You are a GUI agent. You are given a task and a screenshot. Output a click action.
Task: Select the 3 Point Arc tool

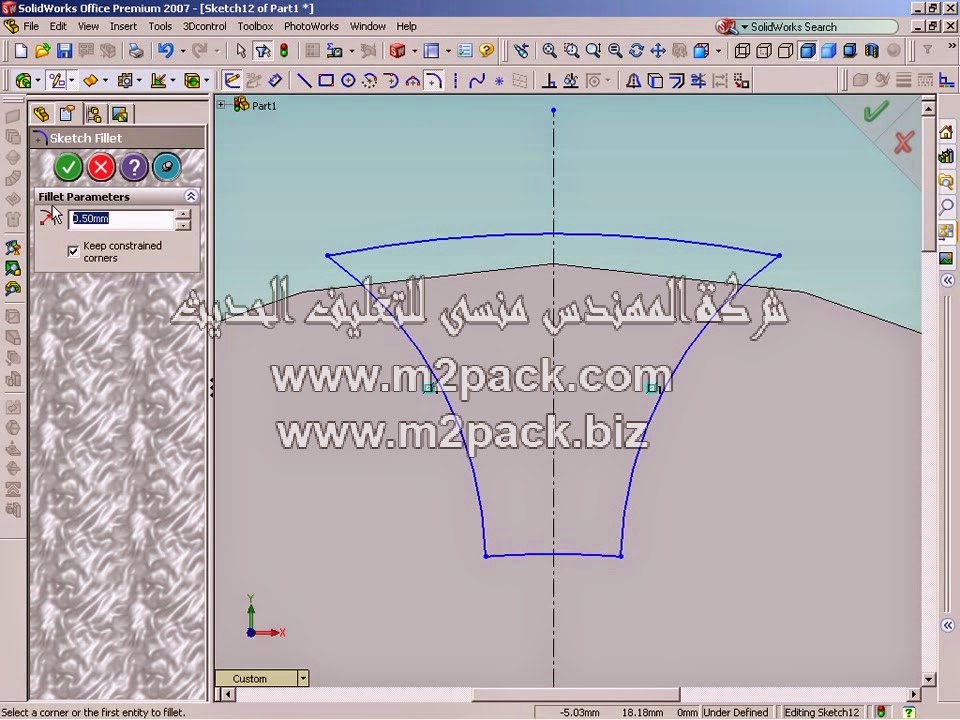[413, 81]
